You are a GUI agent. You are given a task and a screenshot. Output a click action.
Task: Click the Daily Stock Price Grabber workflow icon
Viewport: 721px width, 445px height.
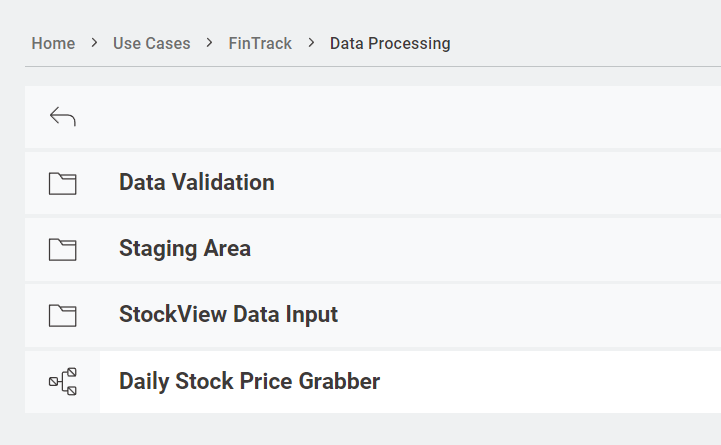click(62, 381)
